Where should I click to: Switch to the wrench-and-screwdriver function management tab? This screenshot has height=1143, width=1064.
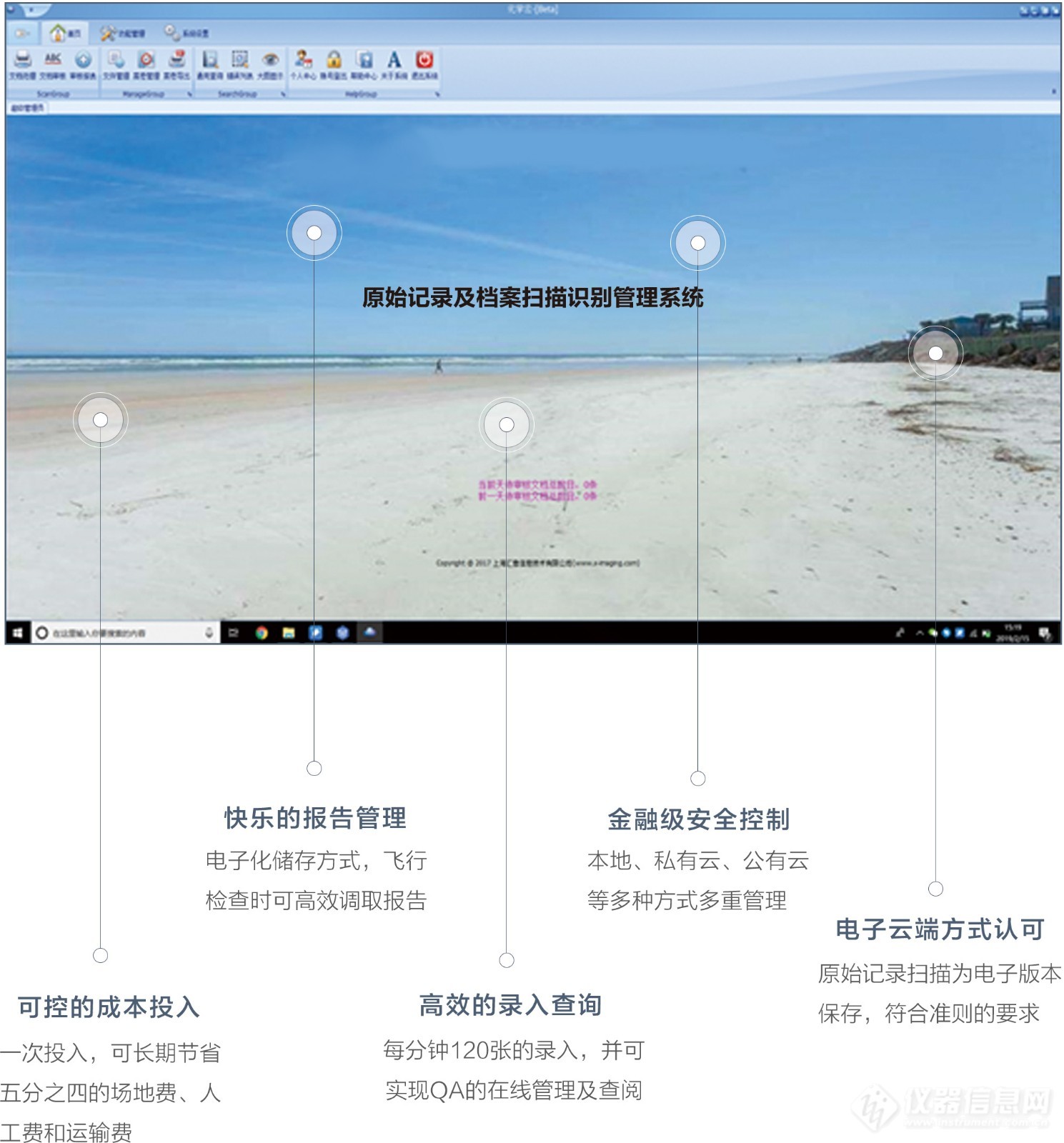coord(122,33)
